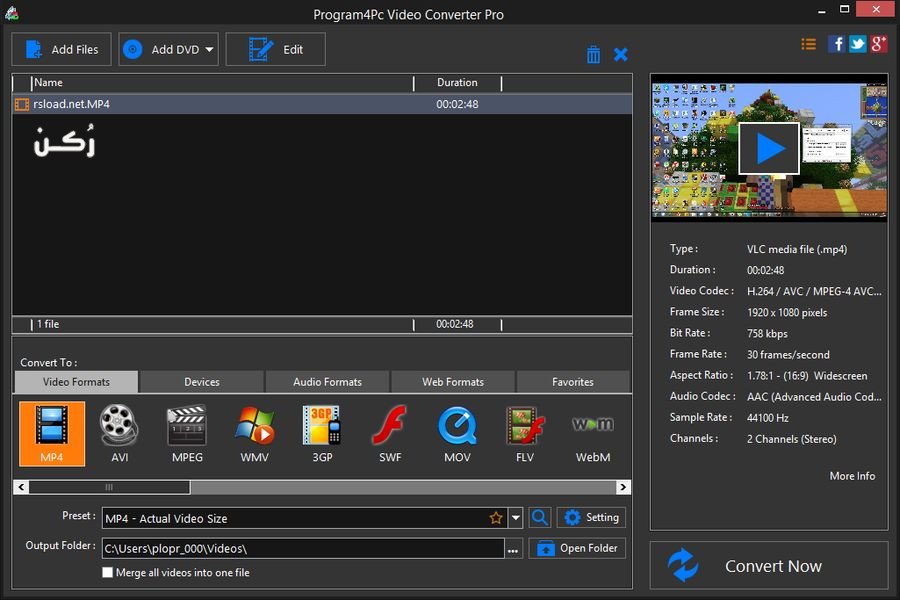
Task: Click the blue X clear-list icon
Action: coord(620,55)
